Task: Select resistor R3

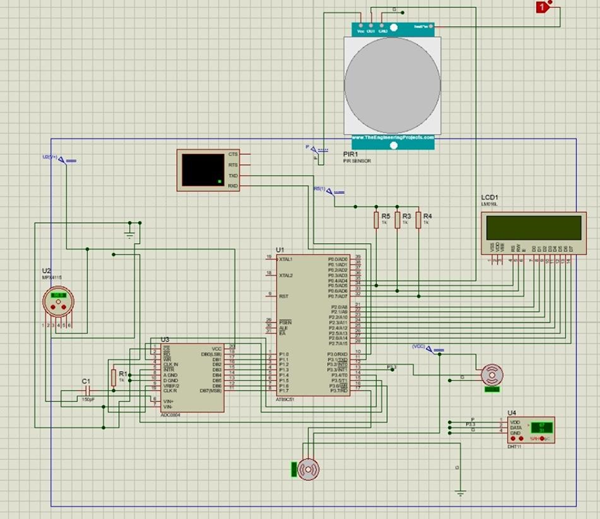Action: pos(397,220)
